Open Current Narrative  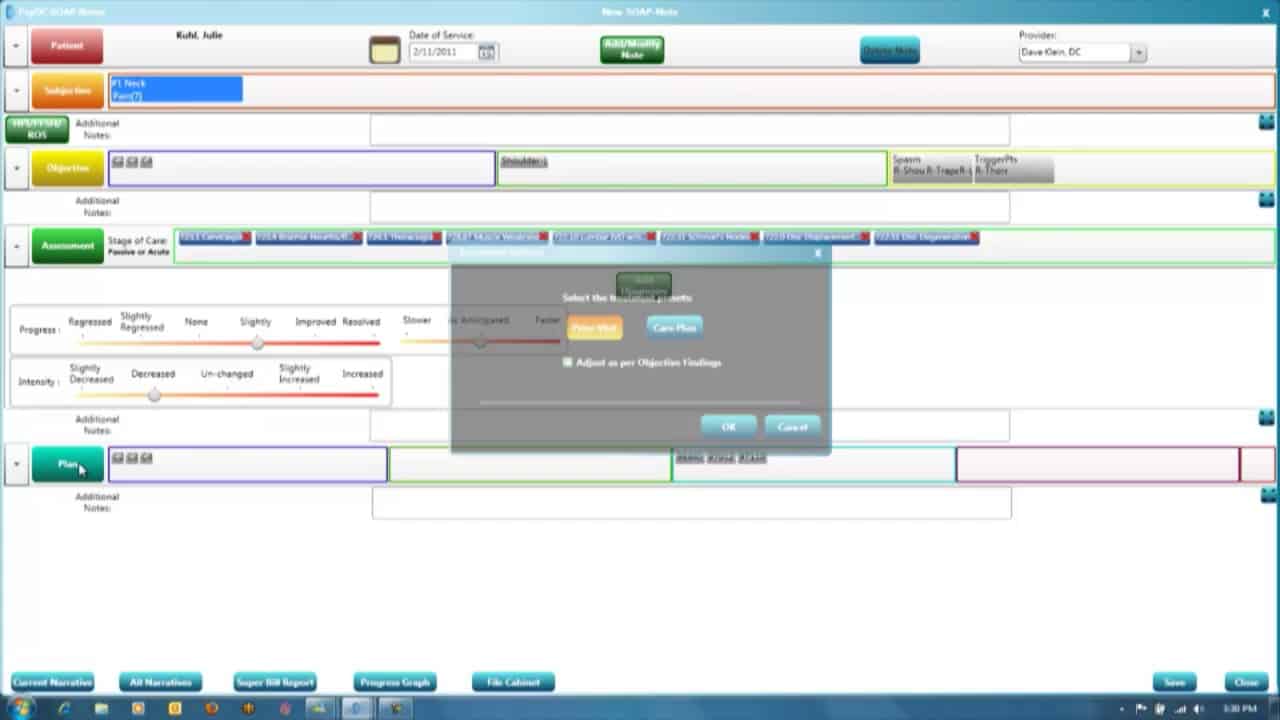pyautogui.click(x=53, y=682)
